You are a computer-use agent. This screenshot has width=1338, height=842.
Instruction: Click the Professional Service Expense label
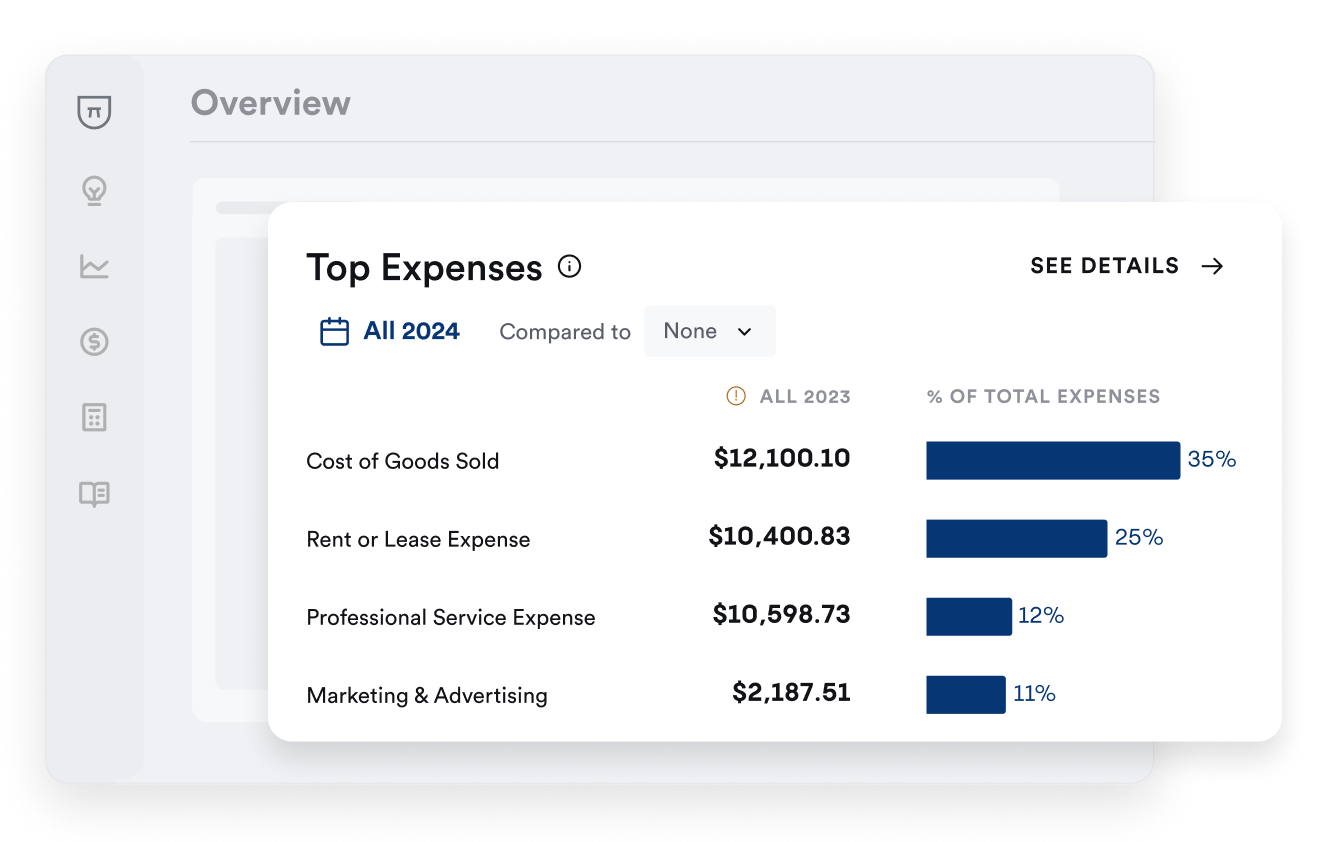[x=450, y=617]
